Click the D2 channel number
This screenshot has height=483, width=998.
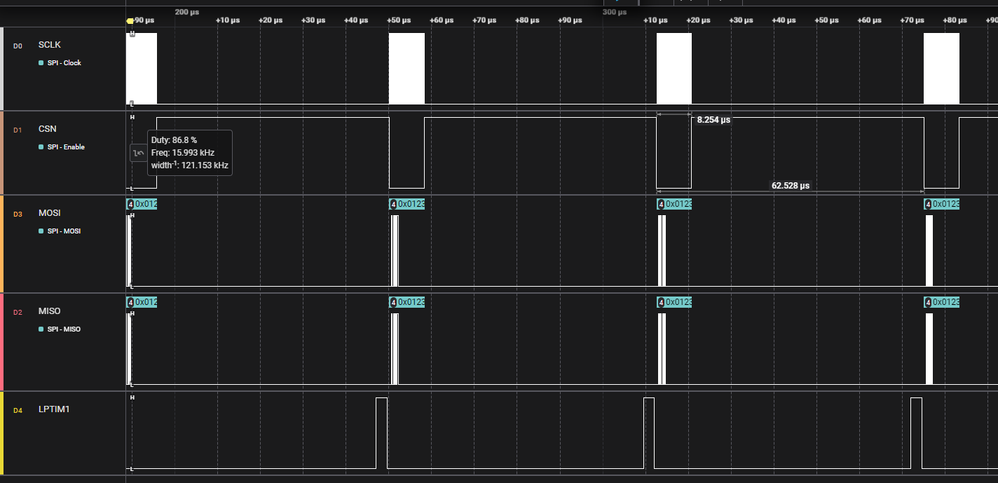[18, 312]
